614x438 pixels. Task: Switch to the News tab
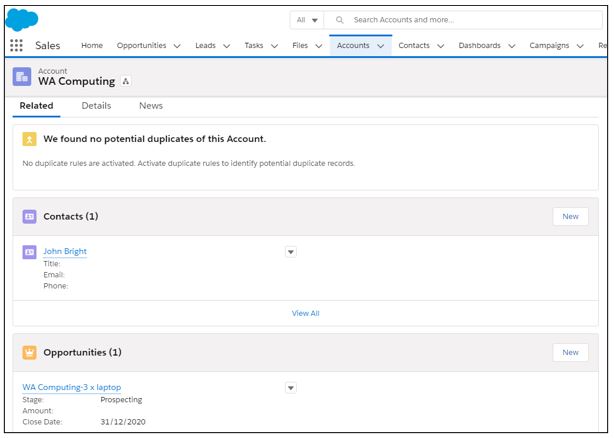tap(151, 106)
